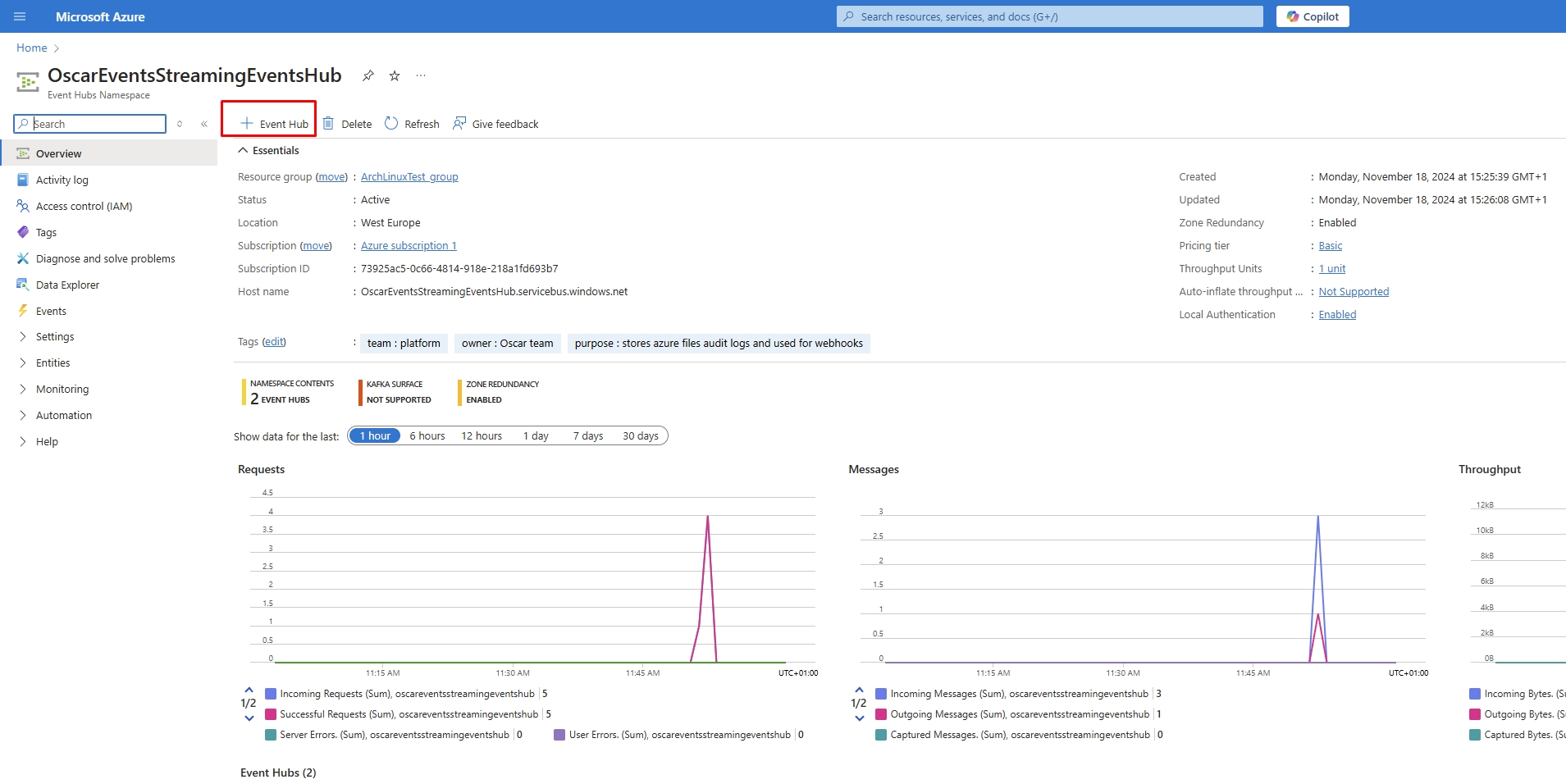Show data for the last 6 hours

coord(427,435)
